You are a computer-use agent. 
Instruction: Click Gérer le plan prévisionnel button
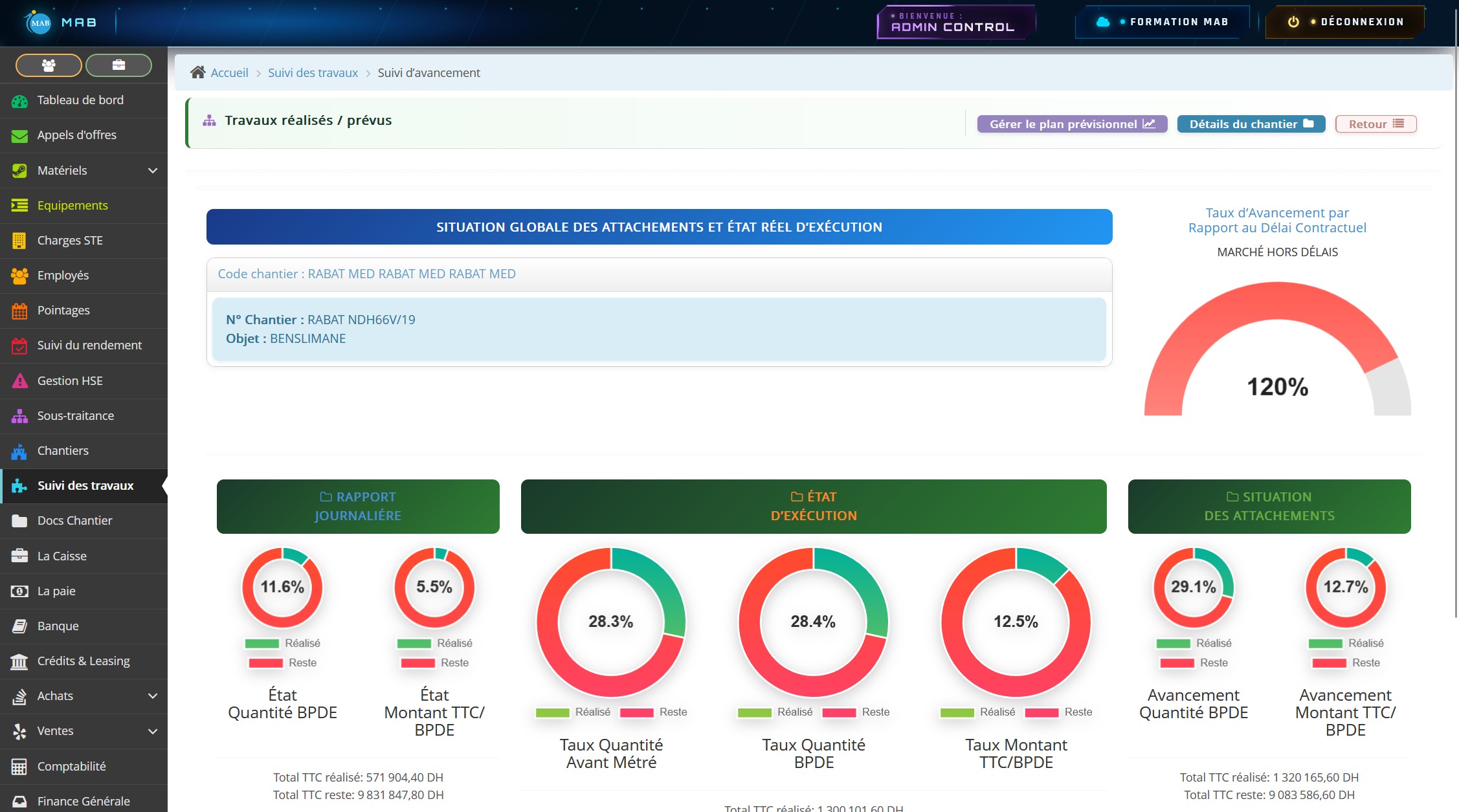[x=1072, y=124]
